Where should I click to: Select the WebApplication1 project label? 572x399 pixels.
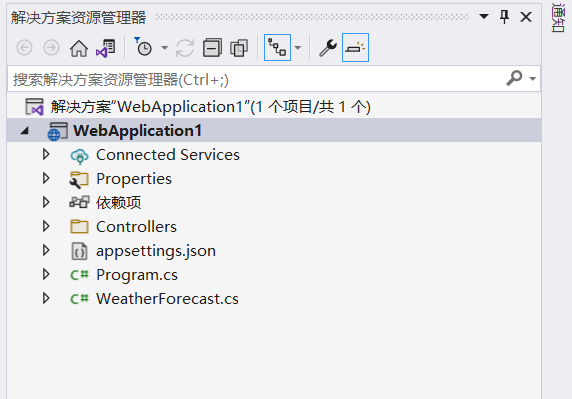pos(138,131)
